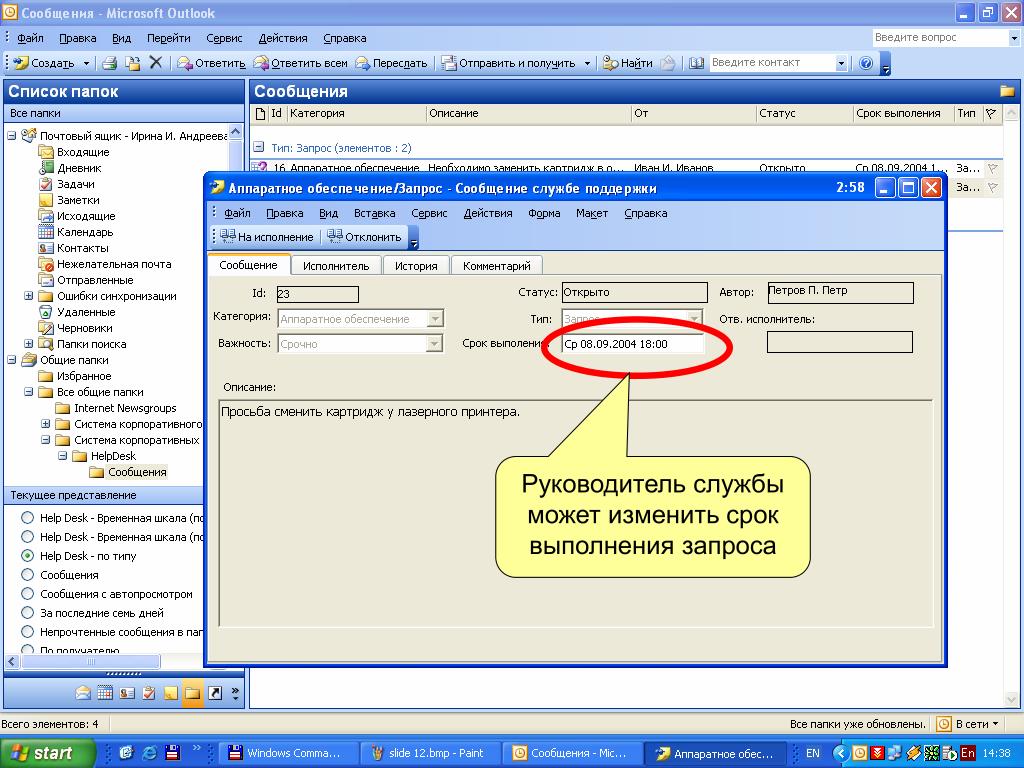This screenshot has height=768, width=1024.
Task: Select За последние семь дней view
Action: pyautogui.click(x=27, y=613)
